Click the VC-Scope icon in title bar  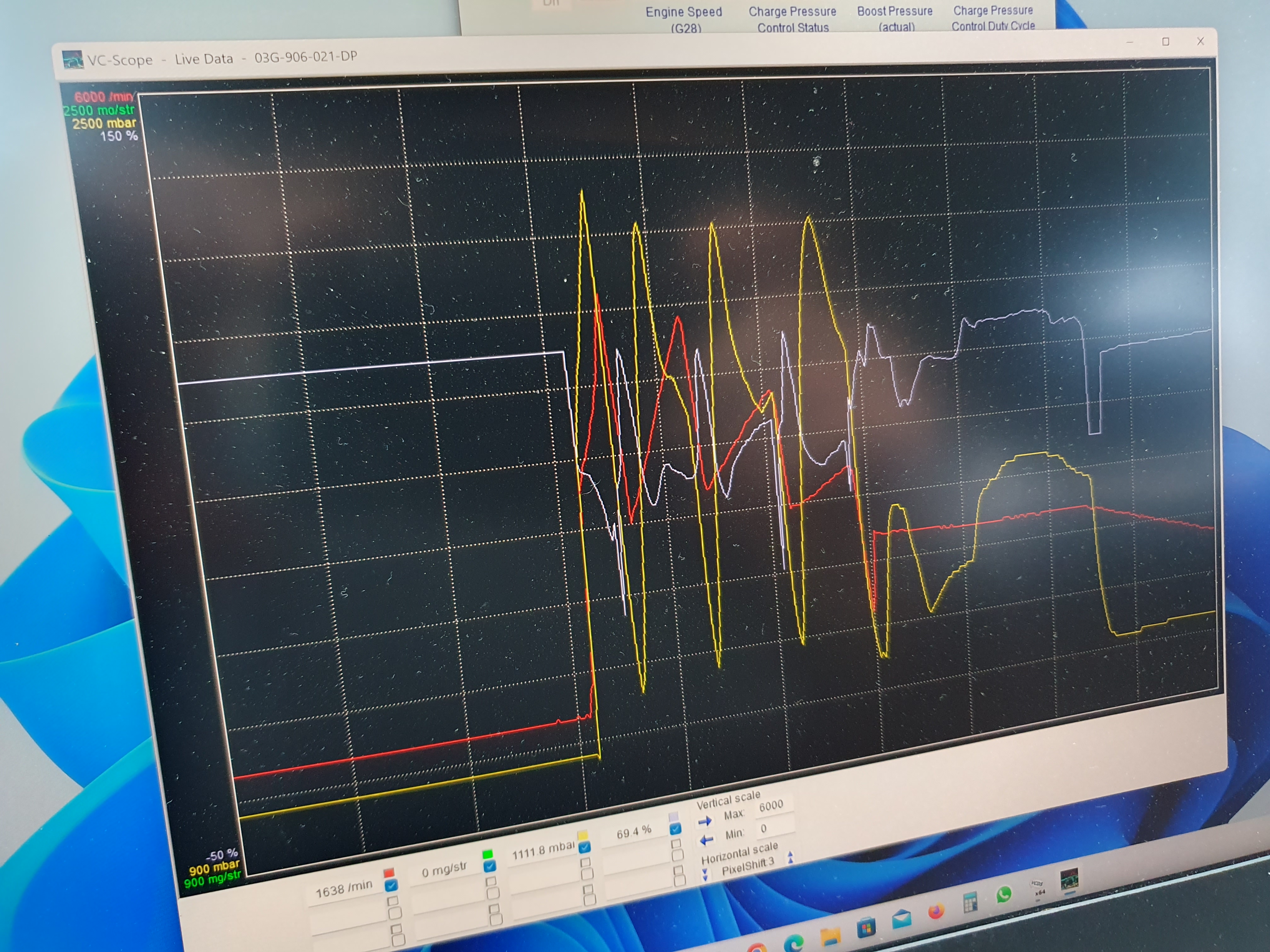(73, 60)
